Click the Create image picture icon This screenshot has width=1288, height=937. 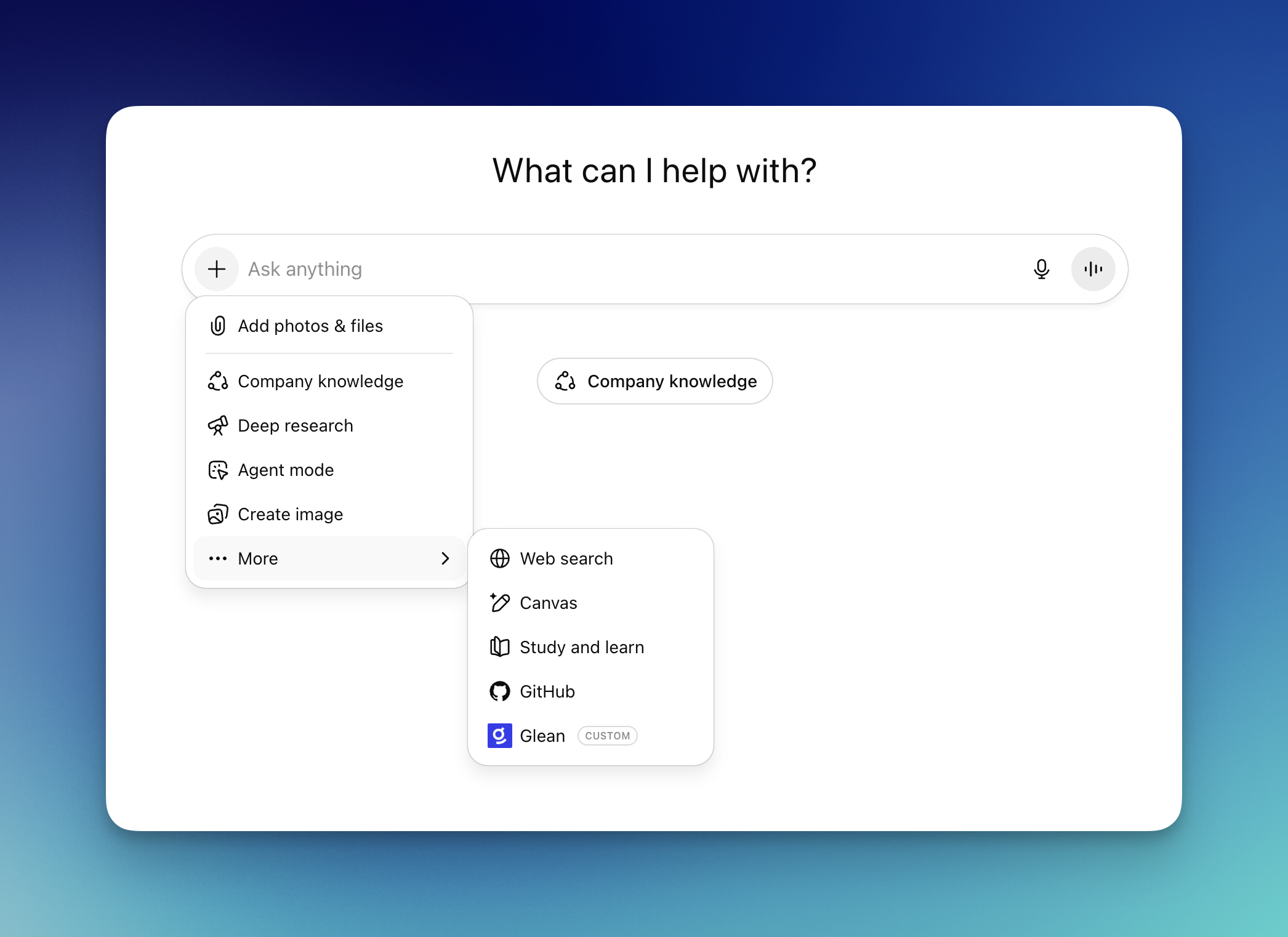pyautogui.click(x=218, y=514)
